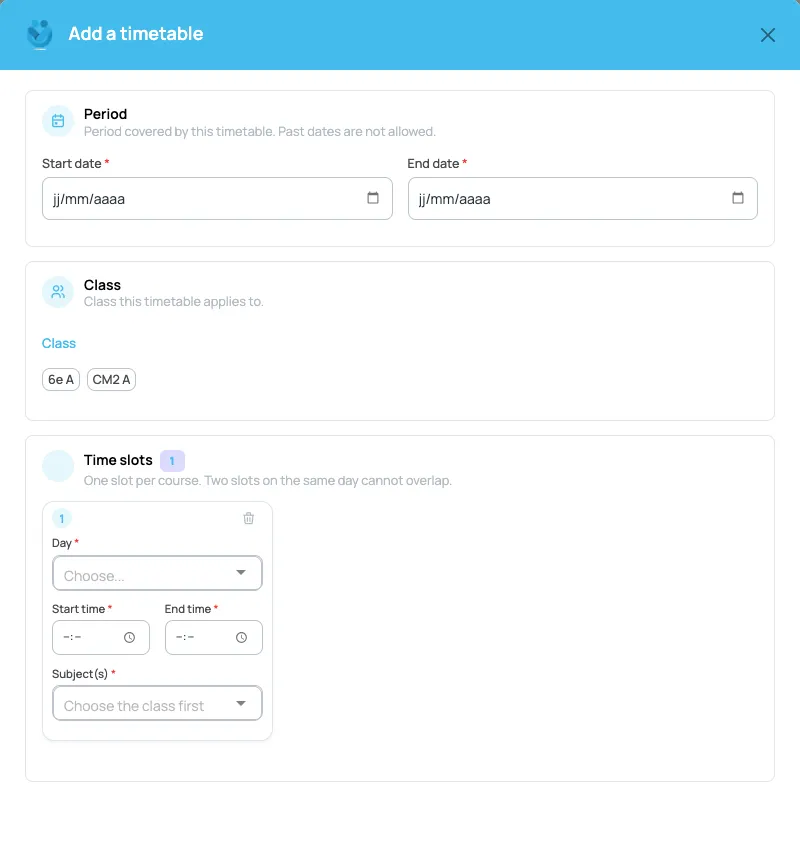Image resolution: width=800 pixels, height=861 pixels.
Task: Click 'Class this timetable applies to.' text
Action: pyautogui.click(x=174, y=301)
